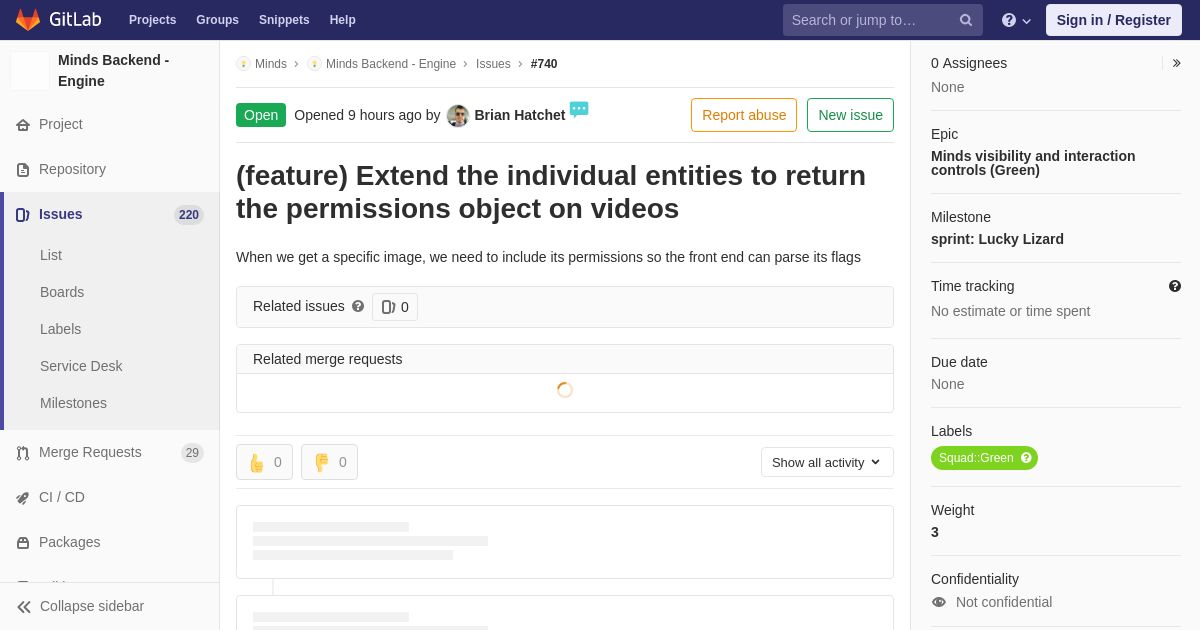Click the Minds breadcrumb link
Screen dimensions: 1200x630
pyautogui.click(x=271, y=64)
